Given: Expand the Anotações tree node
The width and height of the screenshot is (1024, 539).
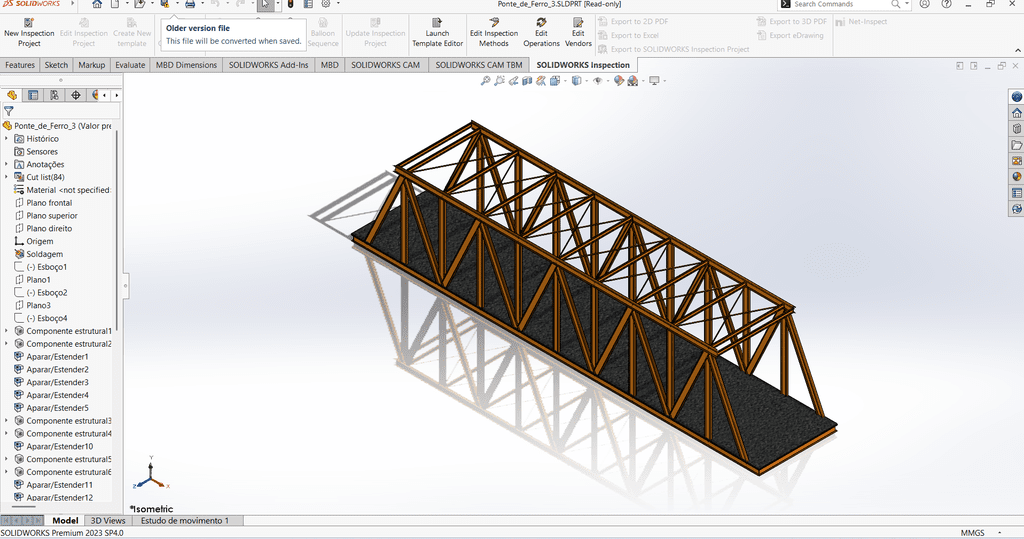Looking at the screenshot, I should point(6,164).
